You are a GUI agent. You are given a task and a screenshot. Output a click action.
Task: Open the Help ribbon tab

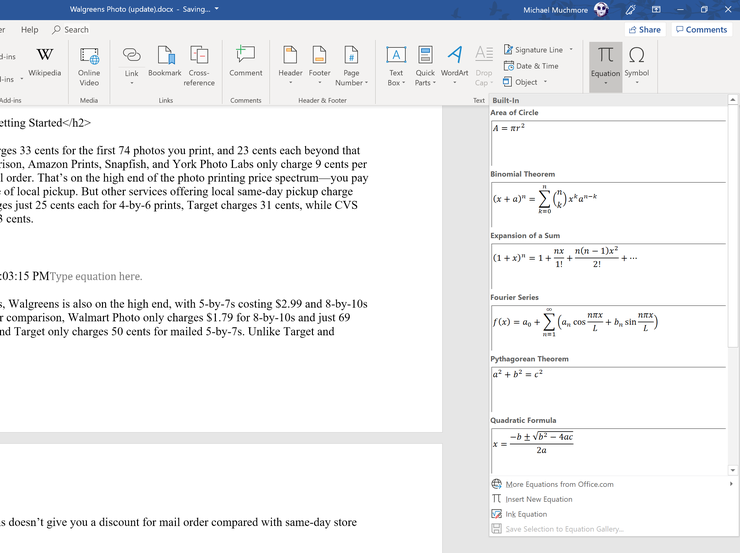pos(30,30)
